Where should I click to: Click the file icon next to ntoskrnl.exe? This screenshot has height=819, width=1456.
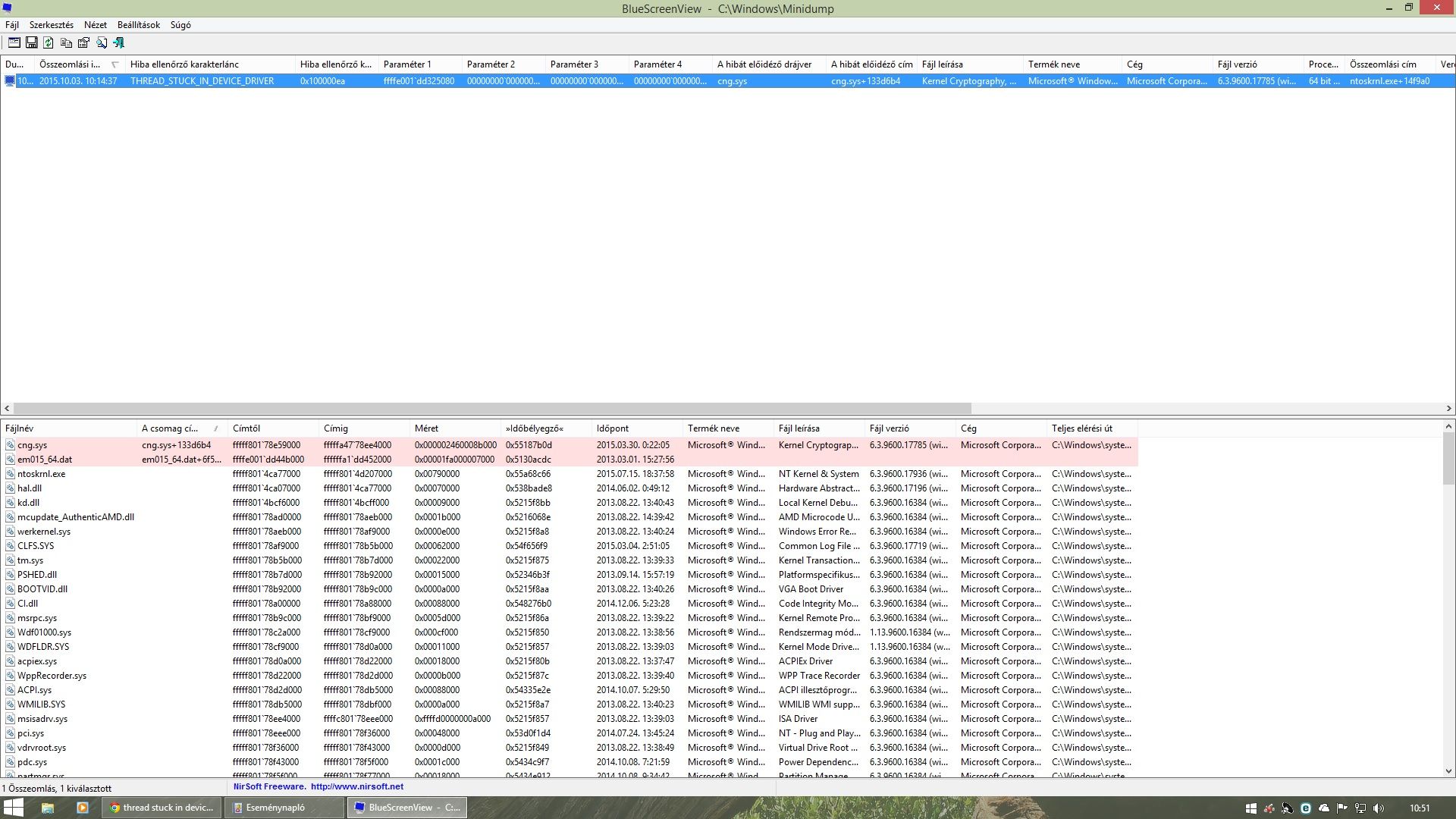click(11, 474)
